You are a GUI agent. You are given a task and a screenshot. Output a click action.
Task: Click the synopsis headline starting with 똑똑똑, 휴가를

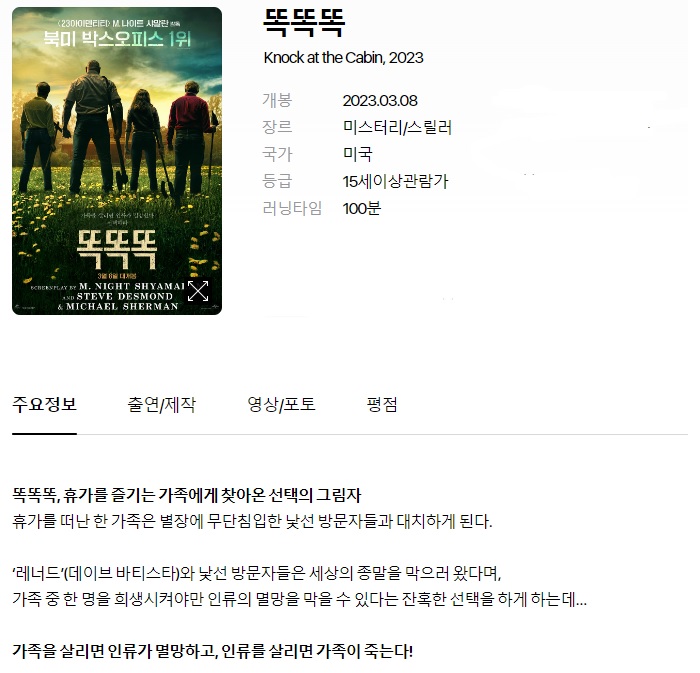coord(187,495)
